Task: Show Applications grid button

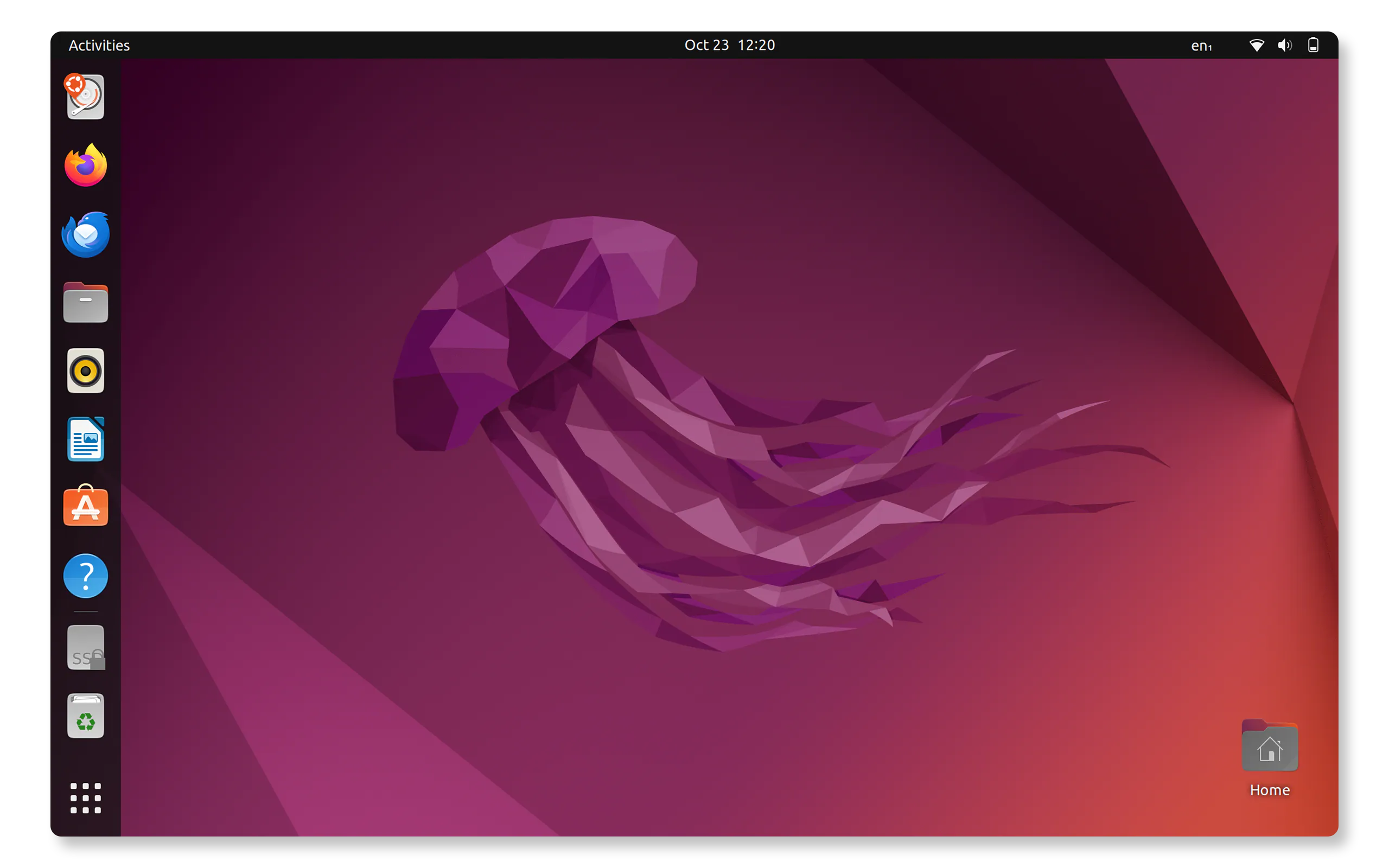Action: coord(86,798)
